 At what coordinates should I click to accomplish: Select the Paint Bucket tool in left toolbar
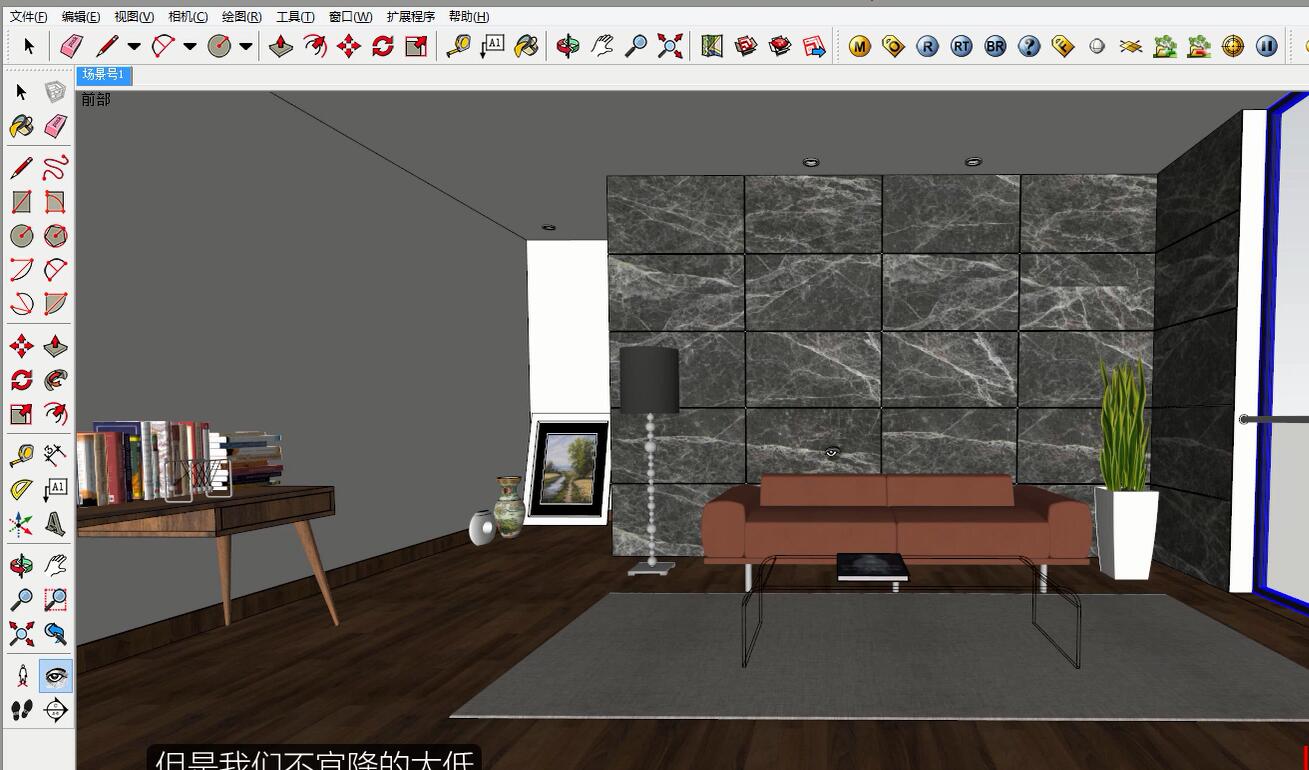click(21, 126)
